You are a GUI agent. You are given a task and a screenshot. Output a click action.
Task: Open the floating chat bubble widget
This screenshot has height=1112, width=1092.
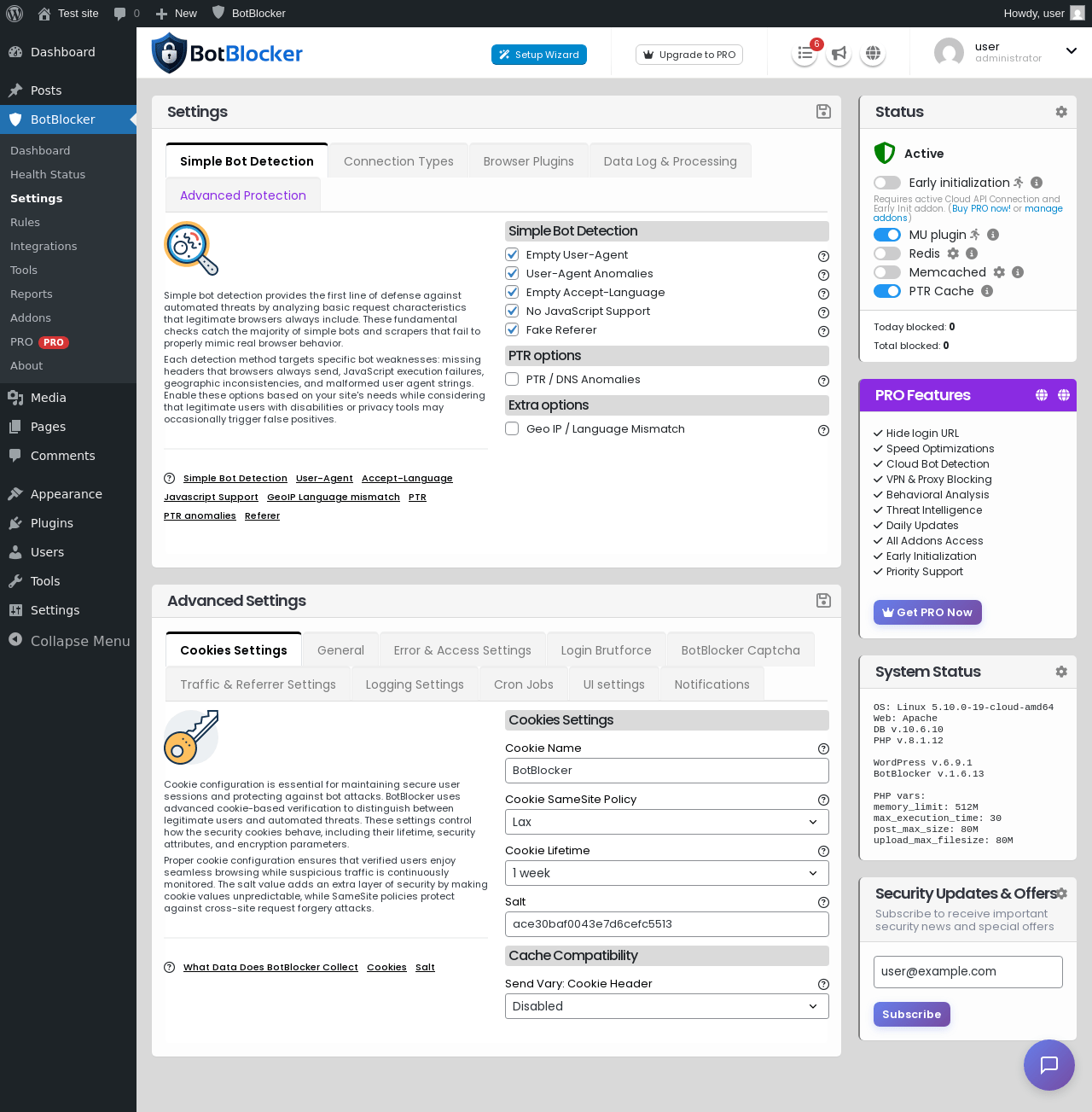1049,1065
